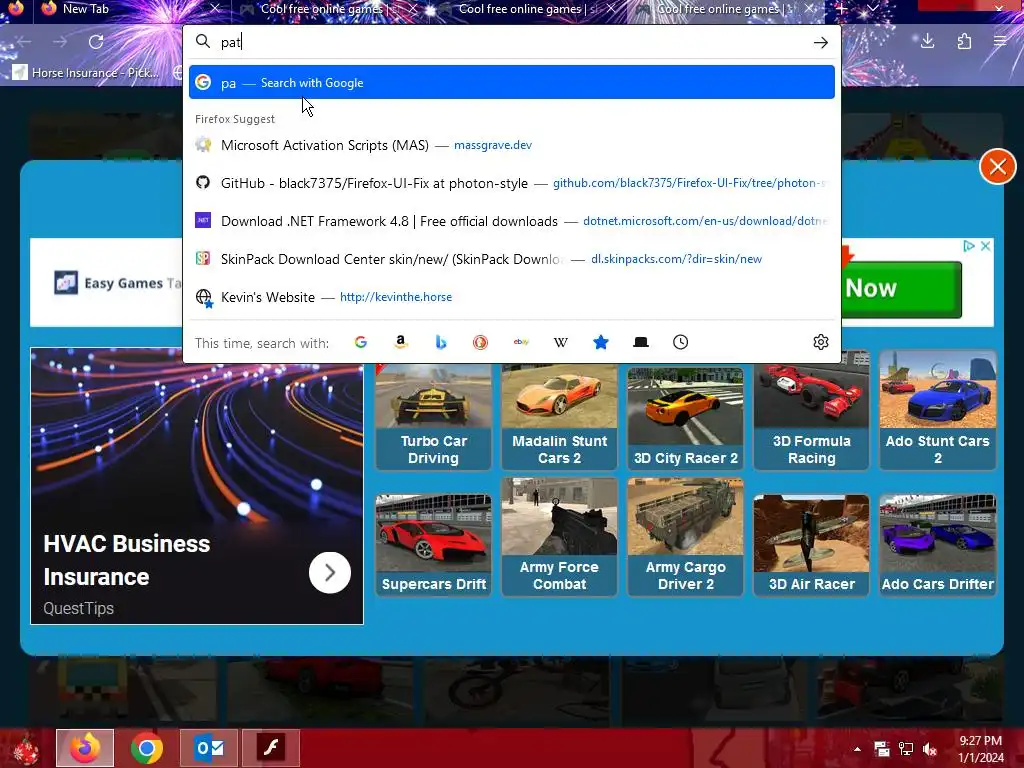
Task: Play 3D City Racer 2
Action: [x=686, y=417]
